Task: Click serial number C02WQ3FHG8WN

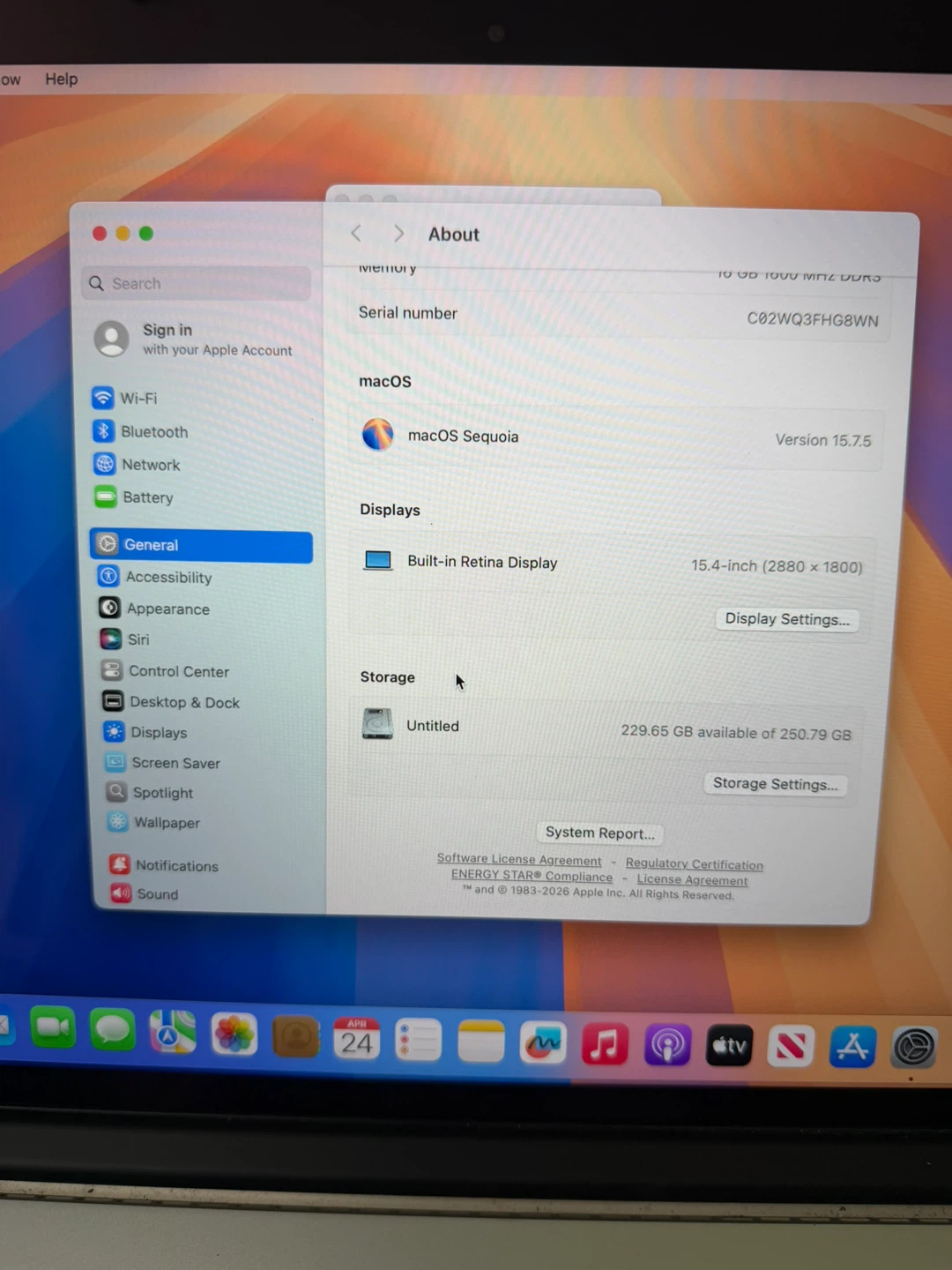Action: point(813,319)
